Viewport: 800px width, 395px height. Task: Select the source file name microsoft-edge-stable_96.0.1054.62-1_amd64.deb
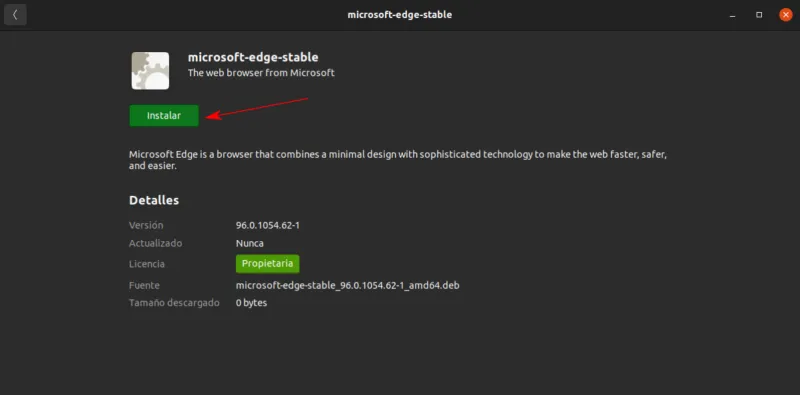pyautogui.click(x=347, y=285)
